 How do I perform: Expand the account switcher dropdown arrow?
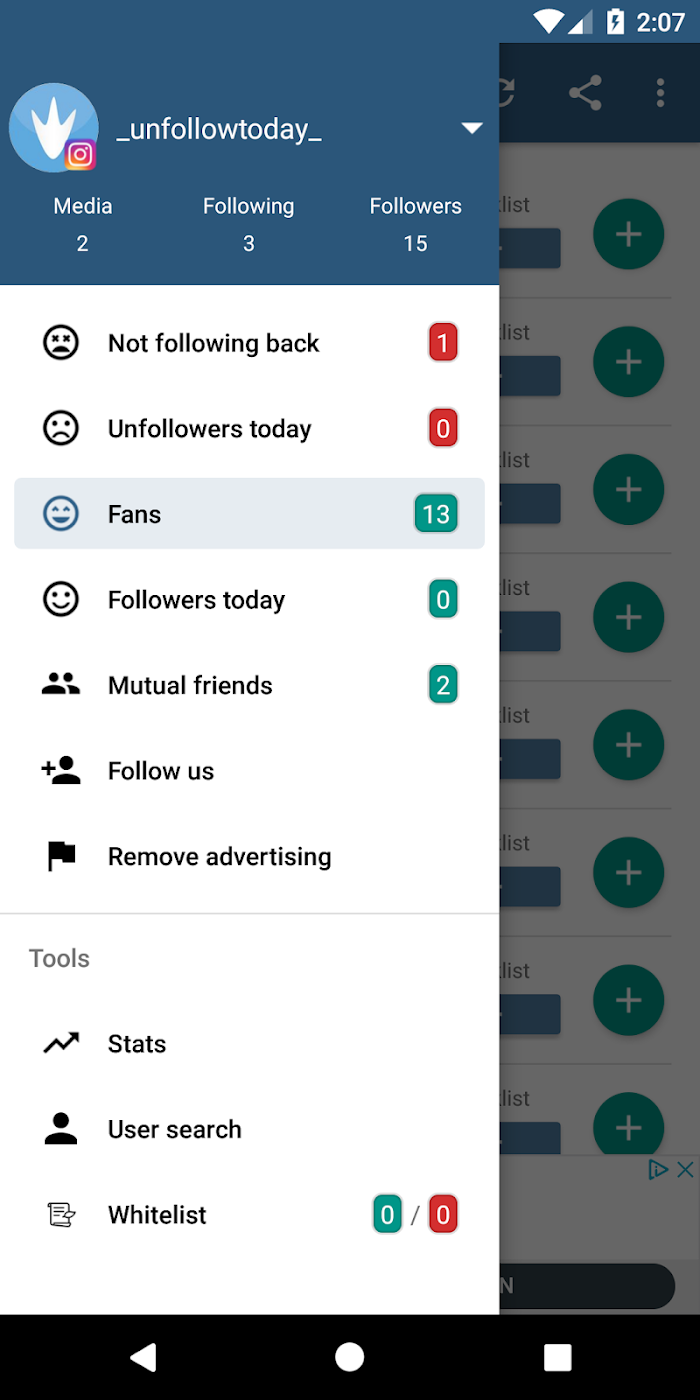pos(472,128)
